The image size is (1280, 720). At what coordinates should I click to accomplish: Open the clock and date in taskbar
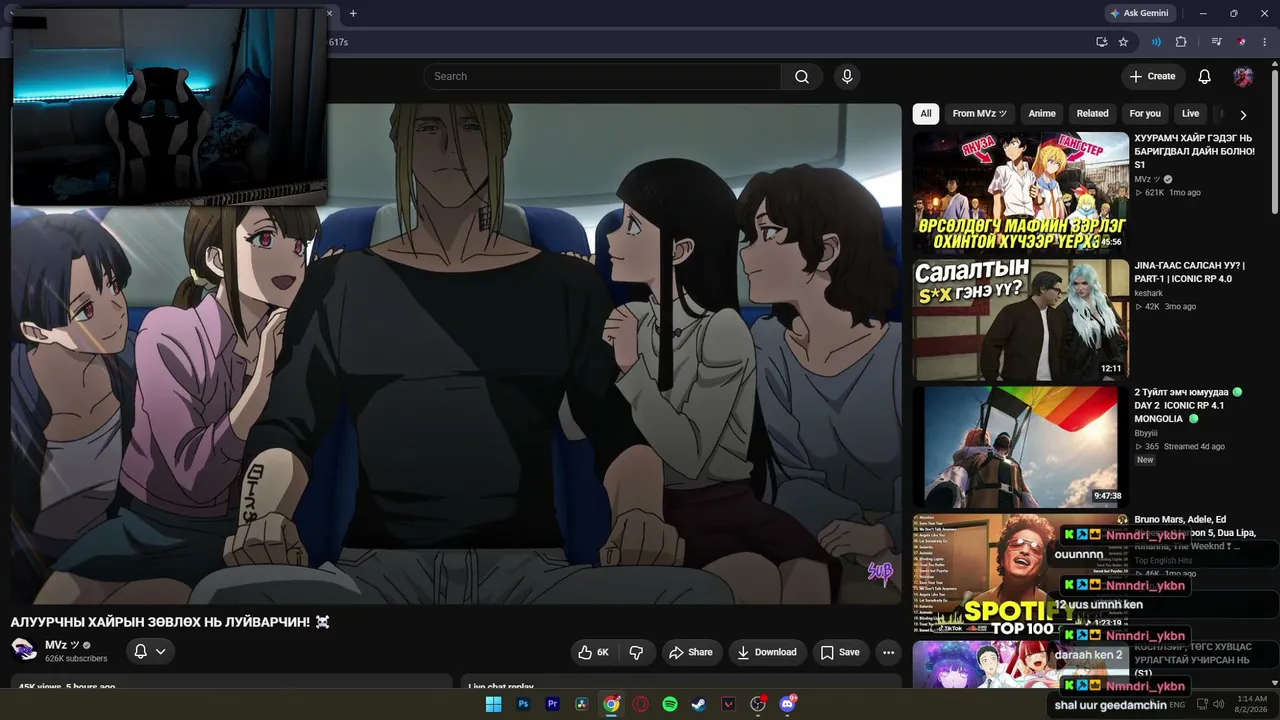1252,704
